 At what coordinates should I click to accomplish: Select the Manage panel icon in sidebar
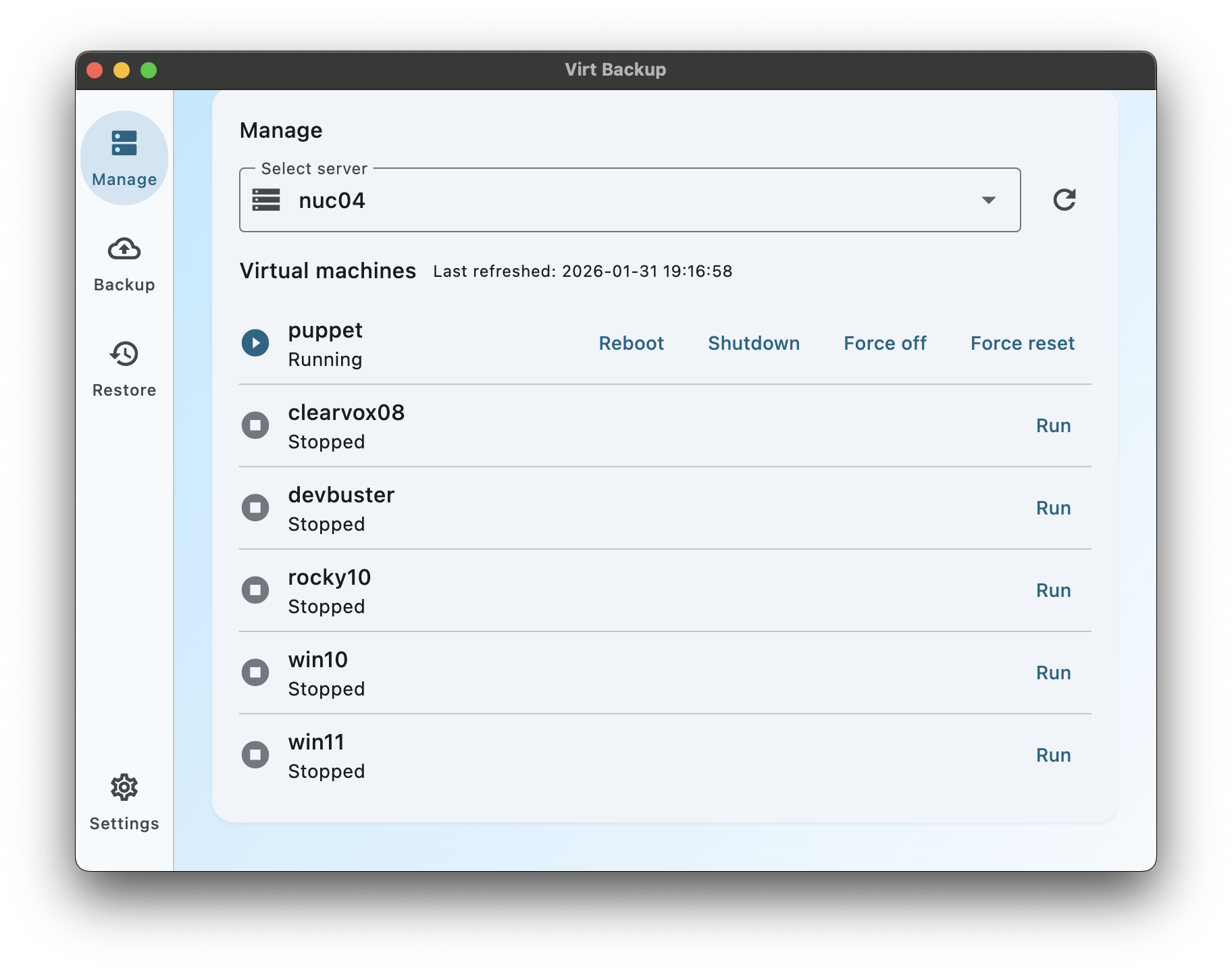[x=124, y=143]
